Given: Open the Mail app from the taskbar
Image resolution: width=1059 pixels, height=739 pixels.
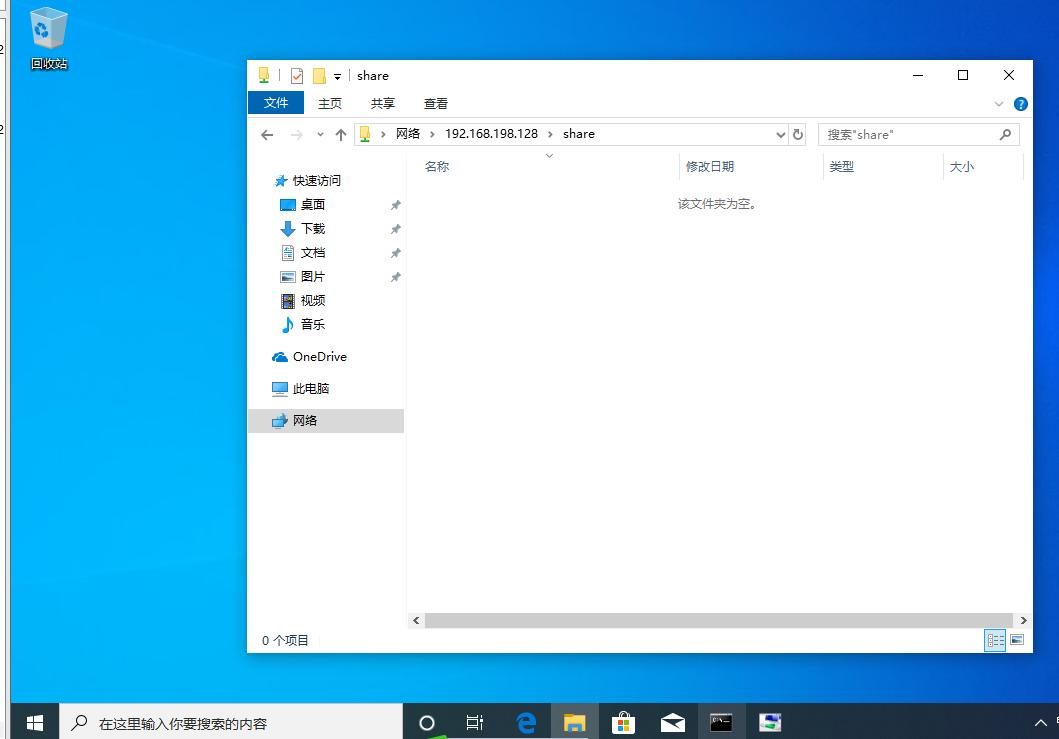Looking at the screenshot, I should 672,721.
